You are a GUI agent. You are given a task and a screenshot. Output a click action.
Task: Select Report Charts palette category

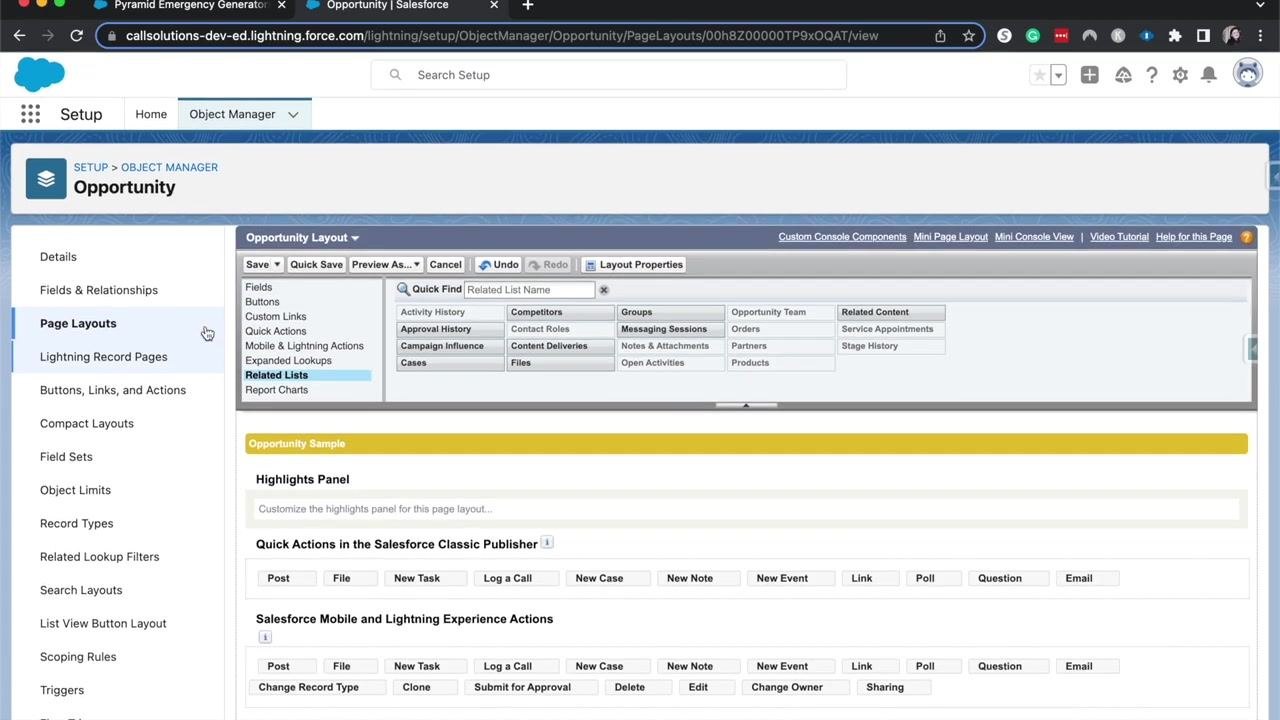(276, 390)
